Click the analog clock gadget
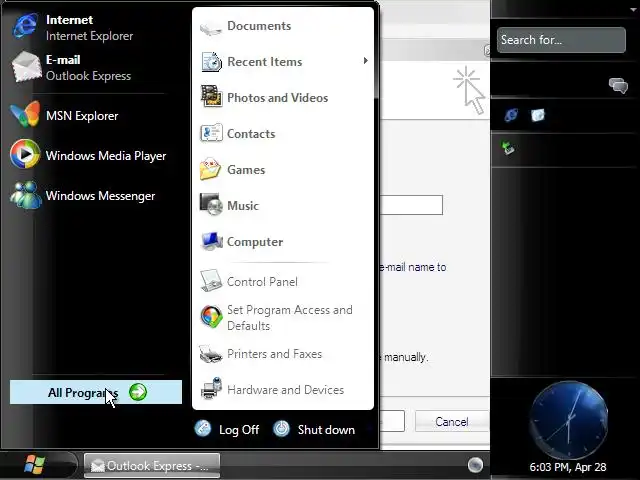This screenshot has width=640, height=480. tap(569, 420)
